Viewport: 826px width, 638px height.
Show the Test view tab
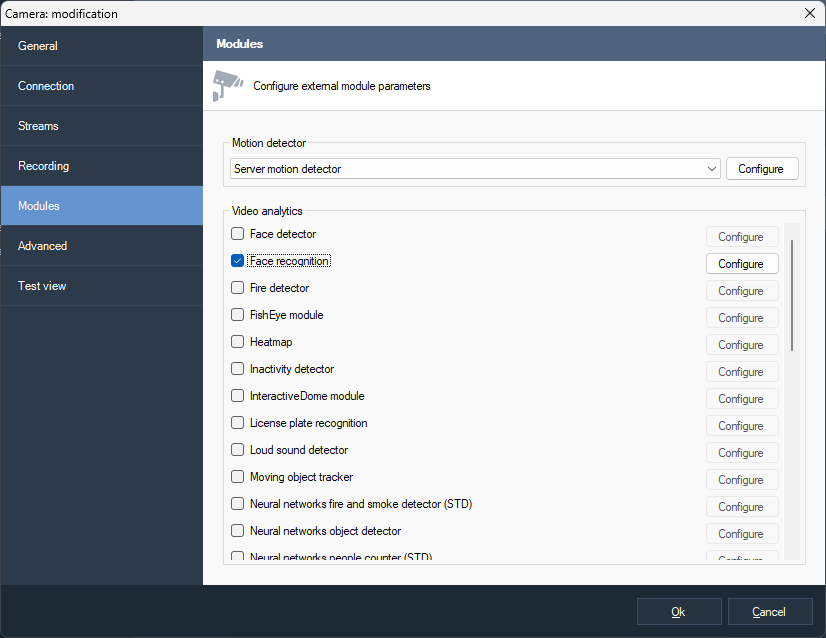coord(101,286)
